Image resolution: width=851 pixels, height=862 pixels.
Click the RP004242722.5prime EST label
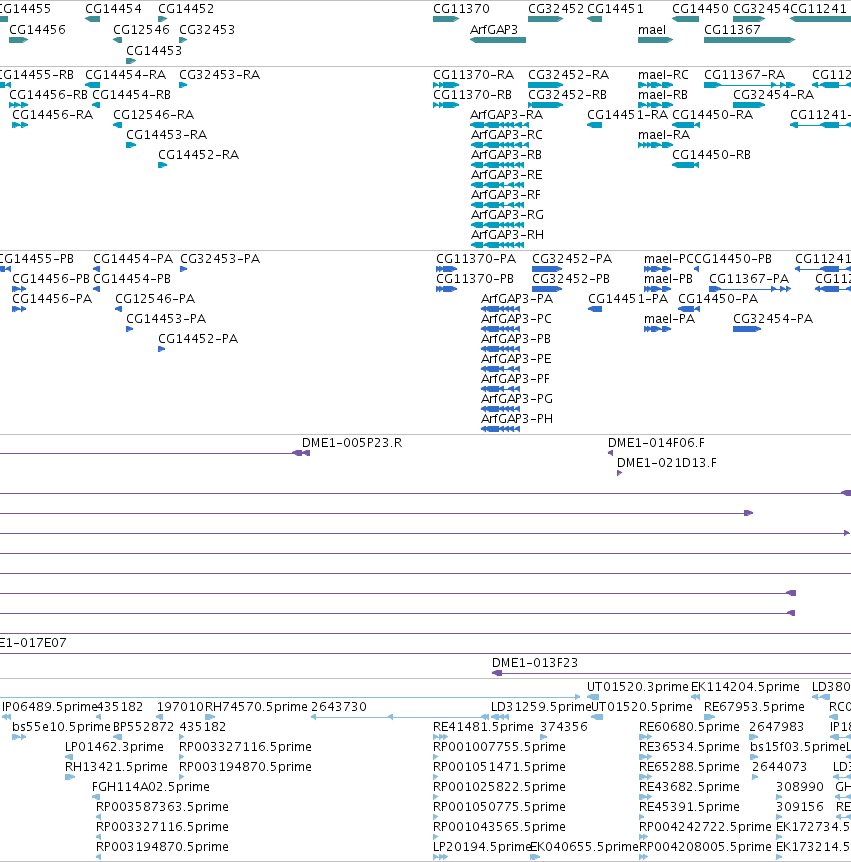[705, 827]
